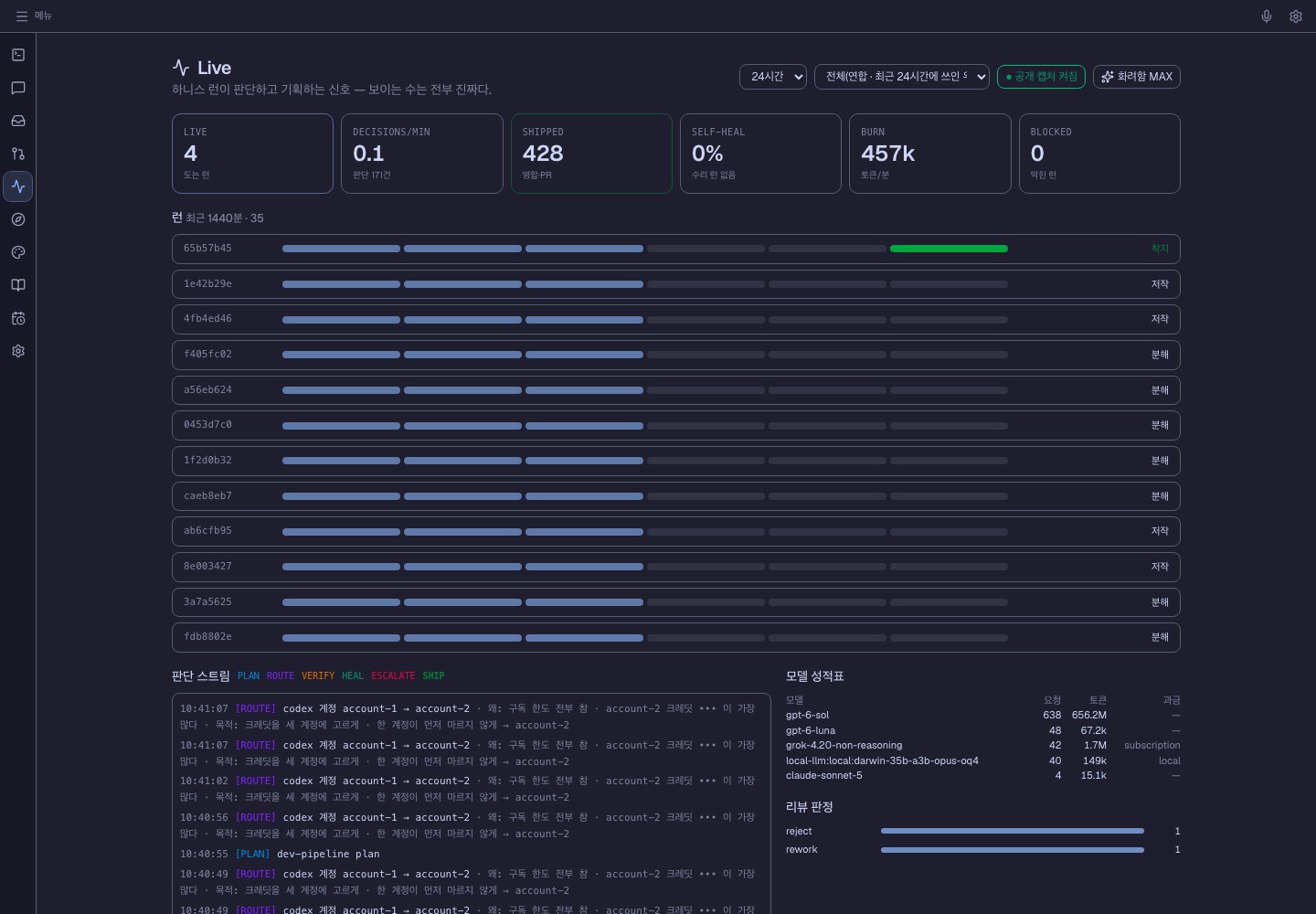Viewport: 1316px width, 914px height.
Task: Toggle the 공개 캡처 켜짐 switch
Action: pos(1041,77)
